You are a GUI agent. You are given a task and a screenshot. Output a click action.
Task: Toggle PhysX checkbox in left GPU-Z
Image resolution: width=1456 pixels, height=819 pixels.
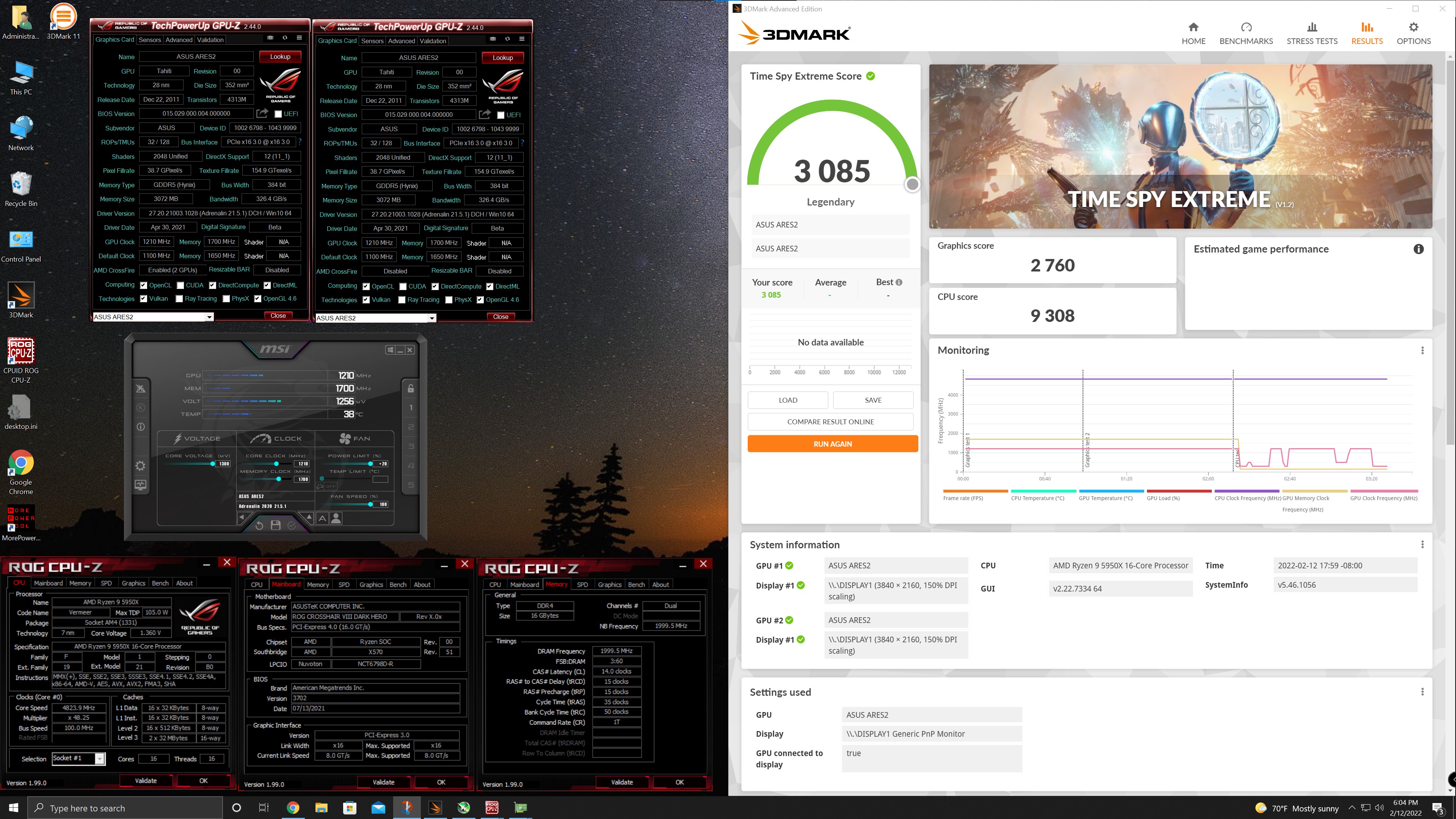click(x=226, y=299)
